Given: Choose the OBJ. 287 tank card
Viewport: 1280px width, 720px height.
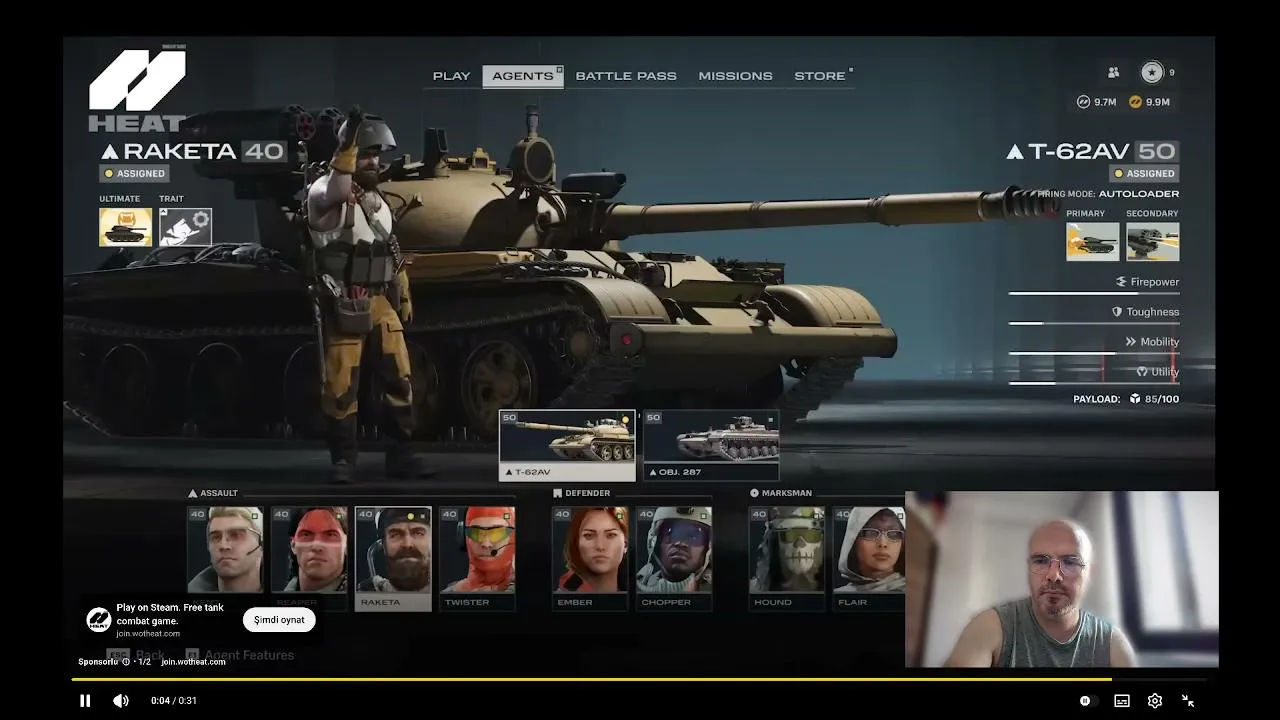Looking at the screenshot, I should tap(711, 446).
